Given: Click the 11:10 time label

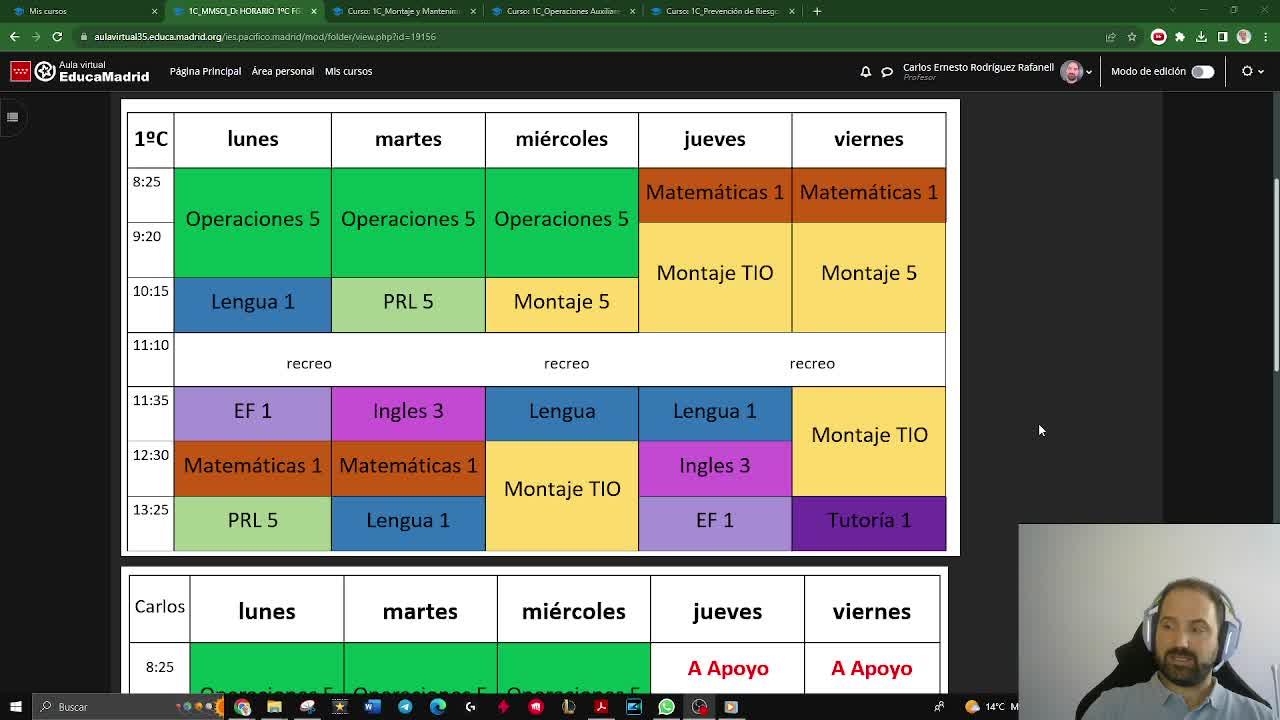Looking at the screenshot, I should click(x=151, y=345).
